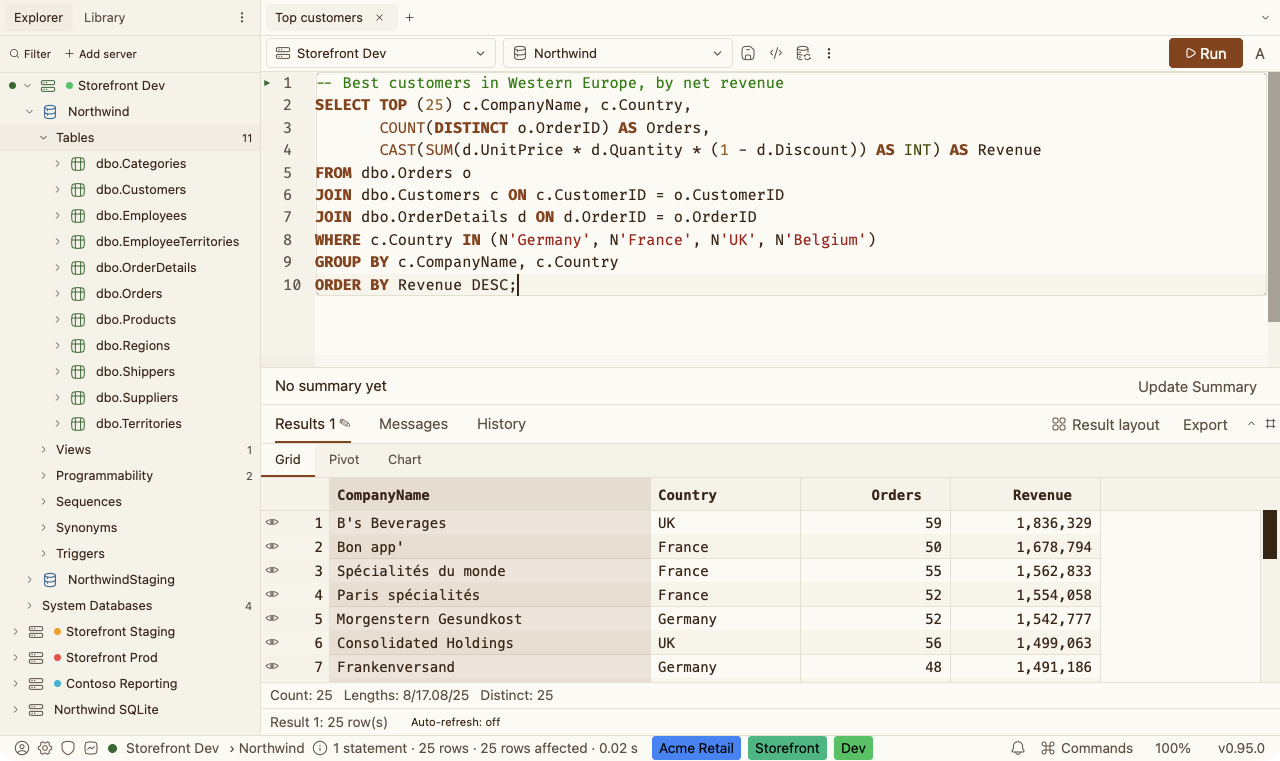
Task: Run the query
Action: [1206, 53]
